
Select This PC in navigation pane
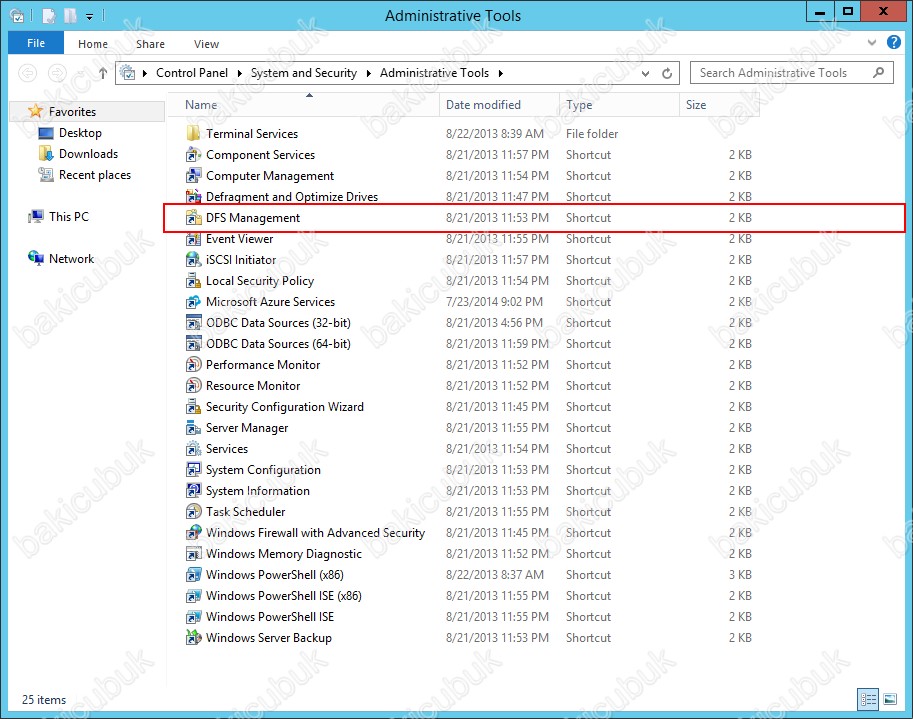(69, 217)
